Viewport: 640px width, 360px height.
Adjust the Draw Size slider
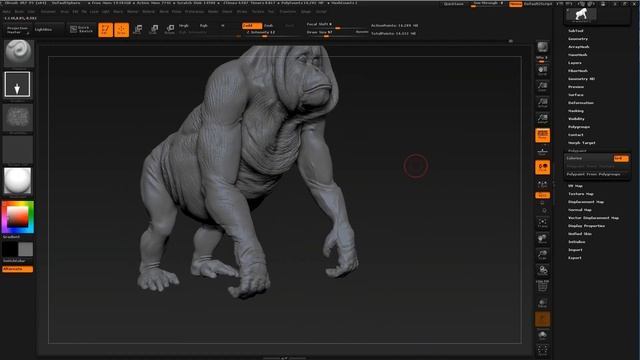[x=337, y=33]
